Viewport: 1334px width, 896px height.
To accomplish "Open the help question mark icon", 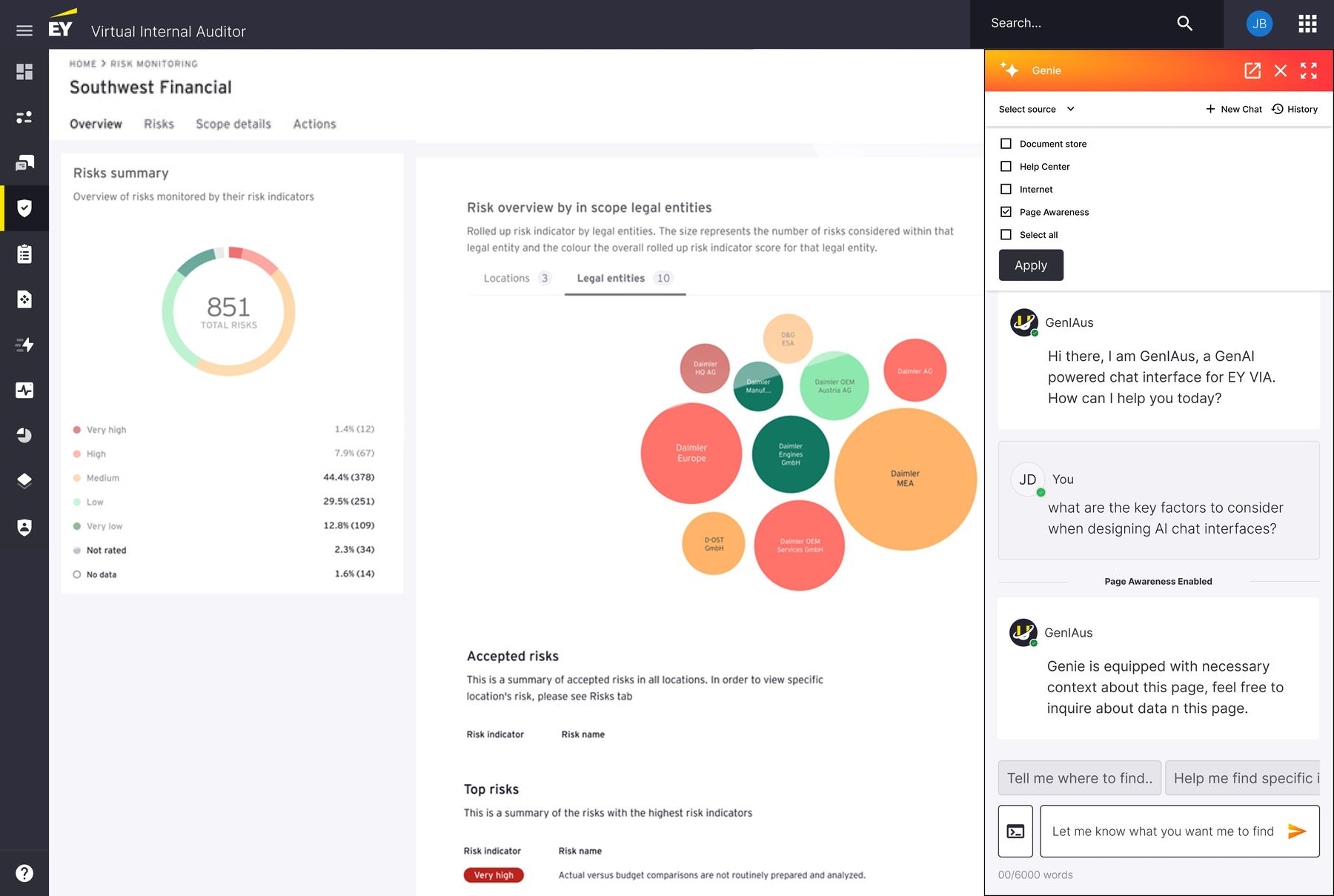I will click(x=24, y=873).
